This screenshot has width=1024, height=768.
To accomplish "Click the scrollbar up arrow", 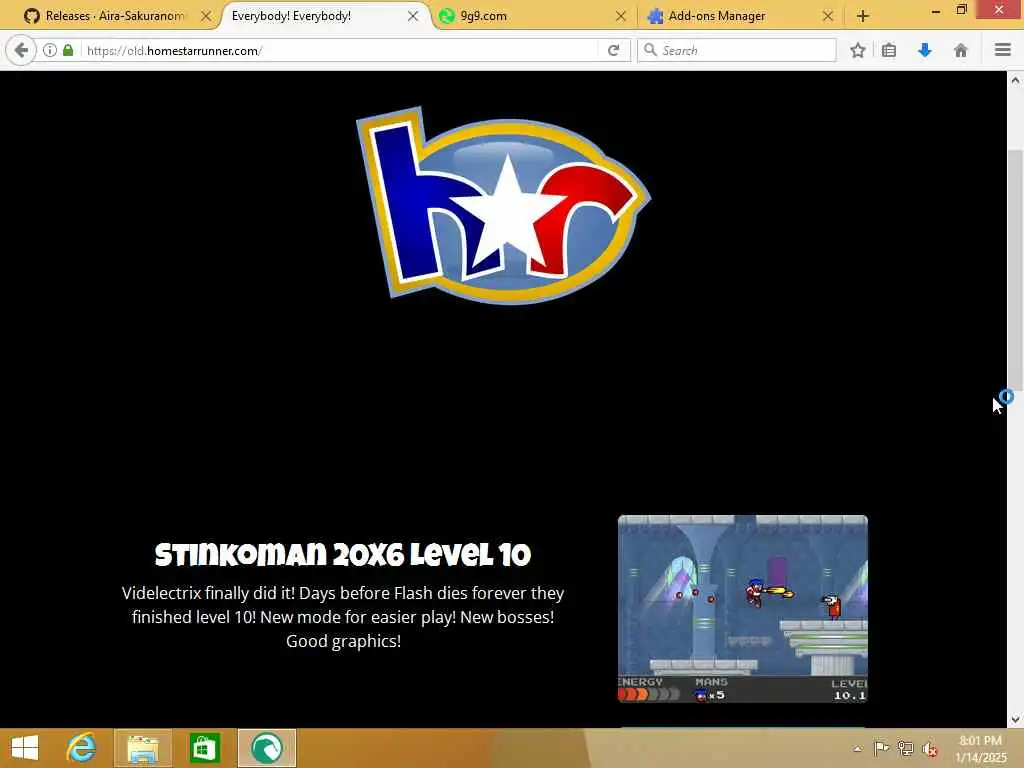I will coord(1015,80).
